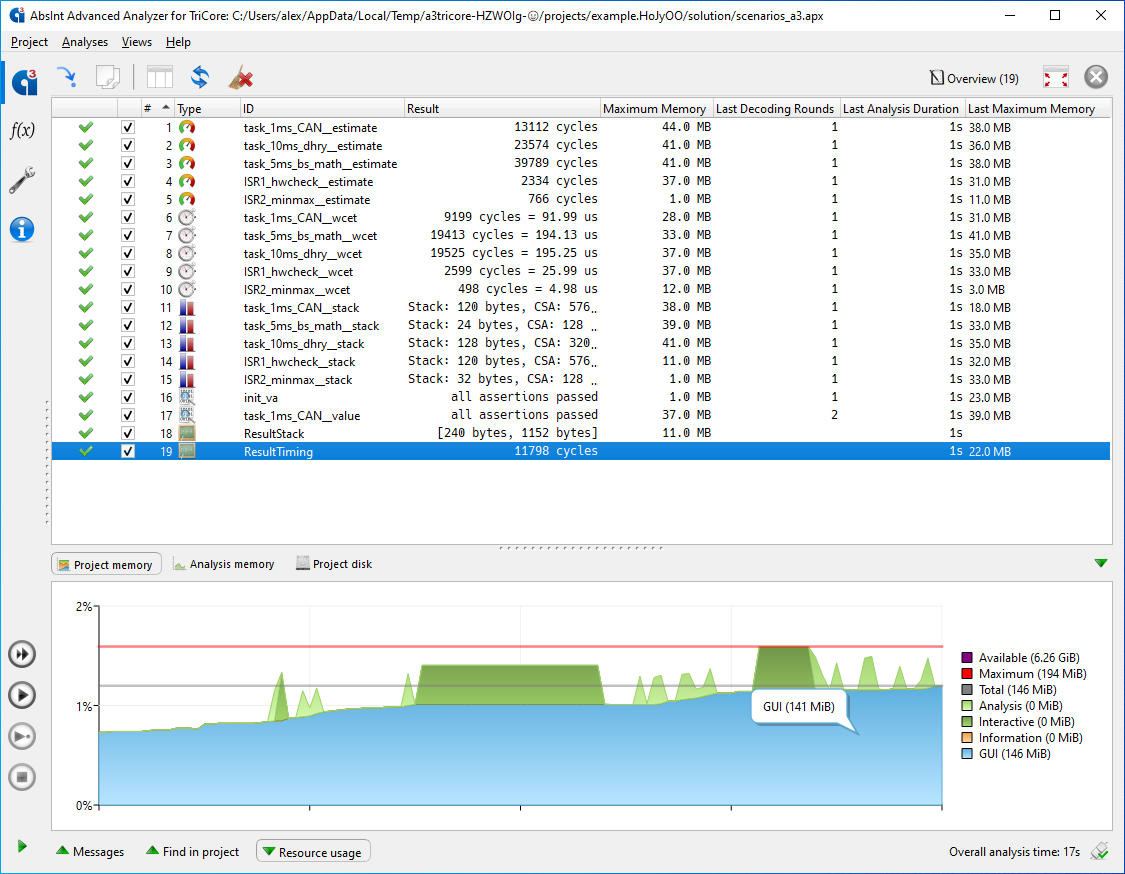Click the table columns toolbar icon
This screenshot has width=1125, height=874.
point(160,77)
